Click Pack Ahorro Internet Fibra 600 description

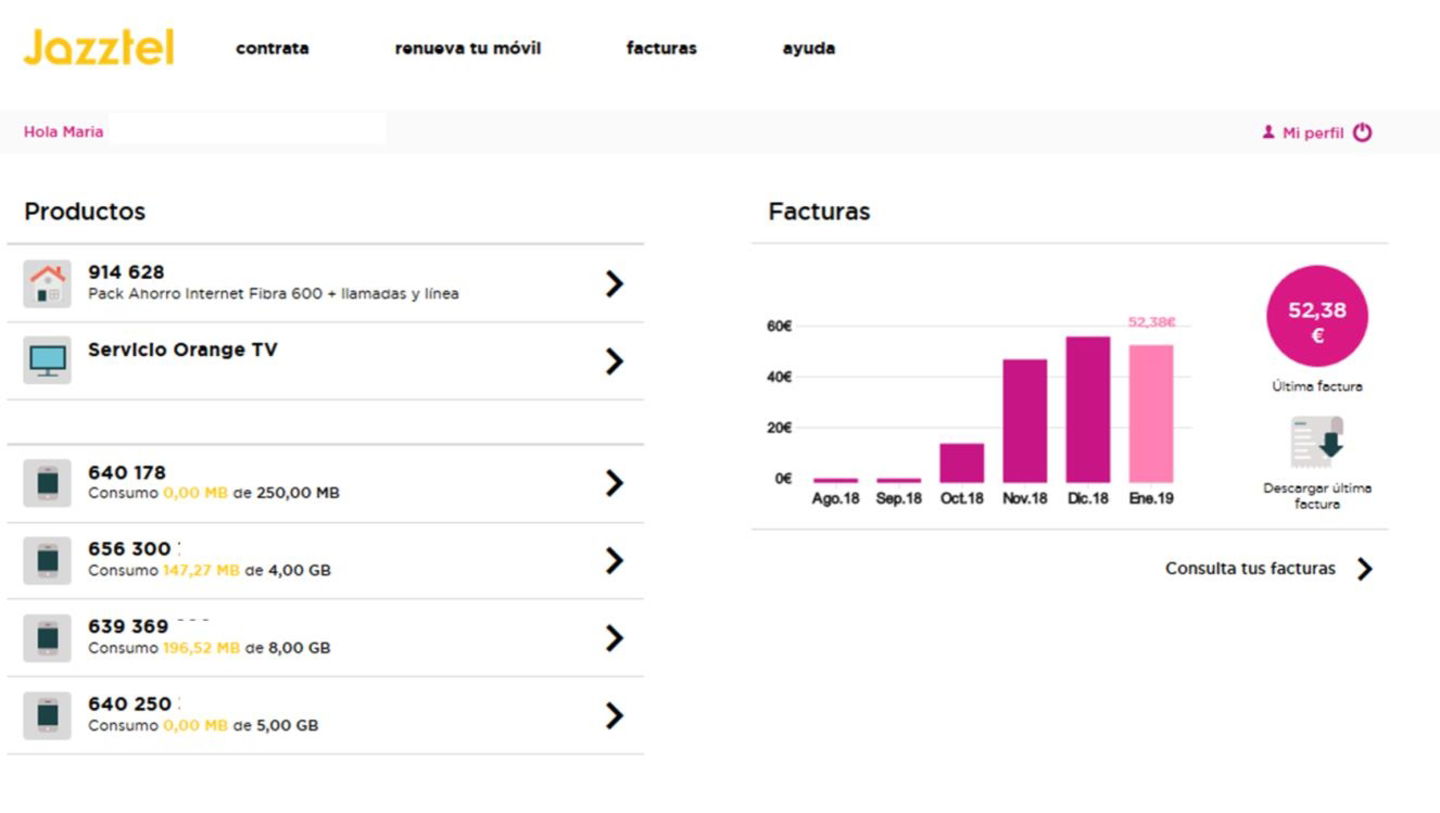[x=273, y=294]
